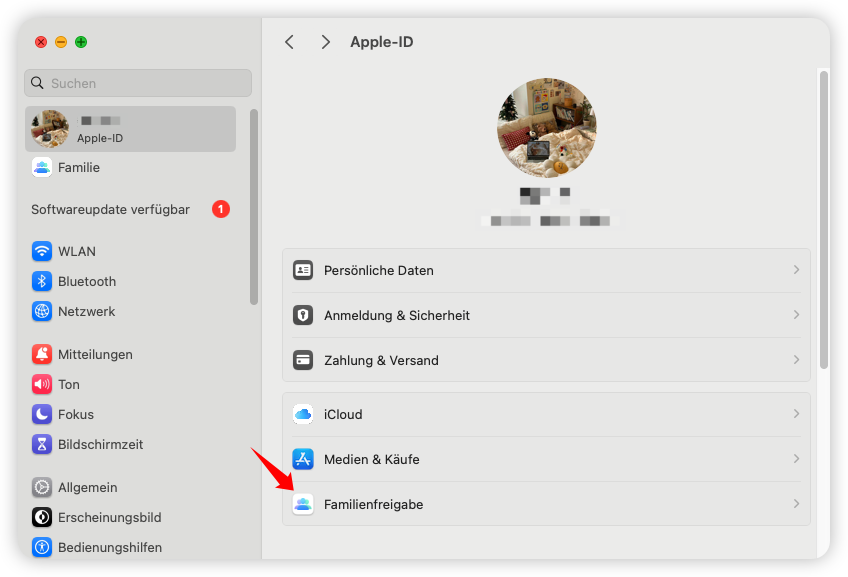This screenshot has width=848, height=577.
Task: Open Persönliche Daten via its chevron
Action: (796, 270)
